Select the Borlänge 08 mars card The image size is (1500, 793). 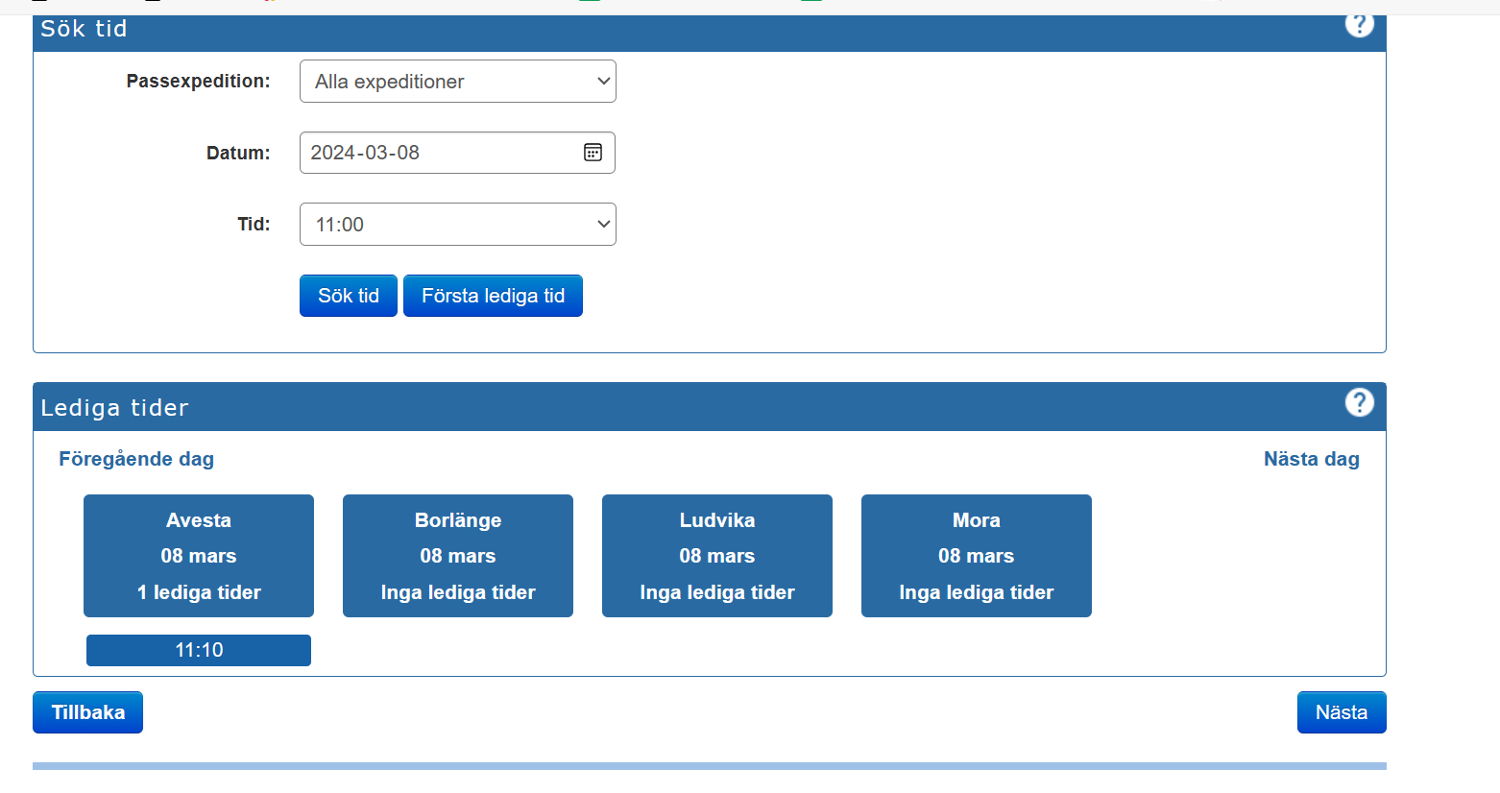coord(457,556)
